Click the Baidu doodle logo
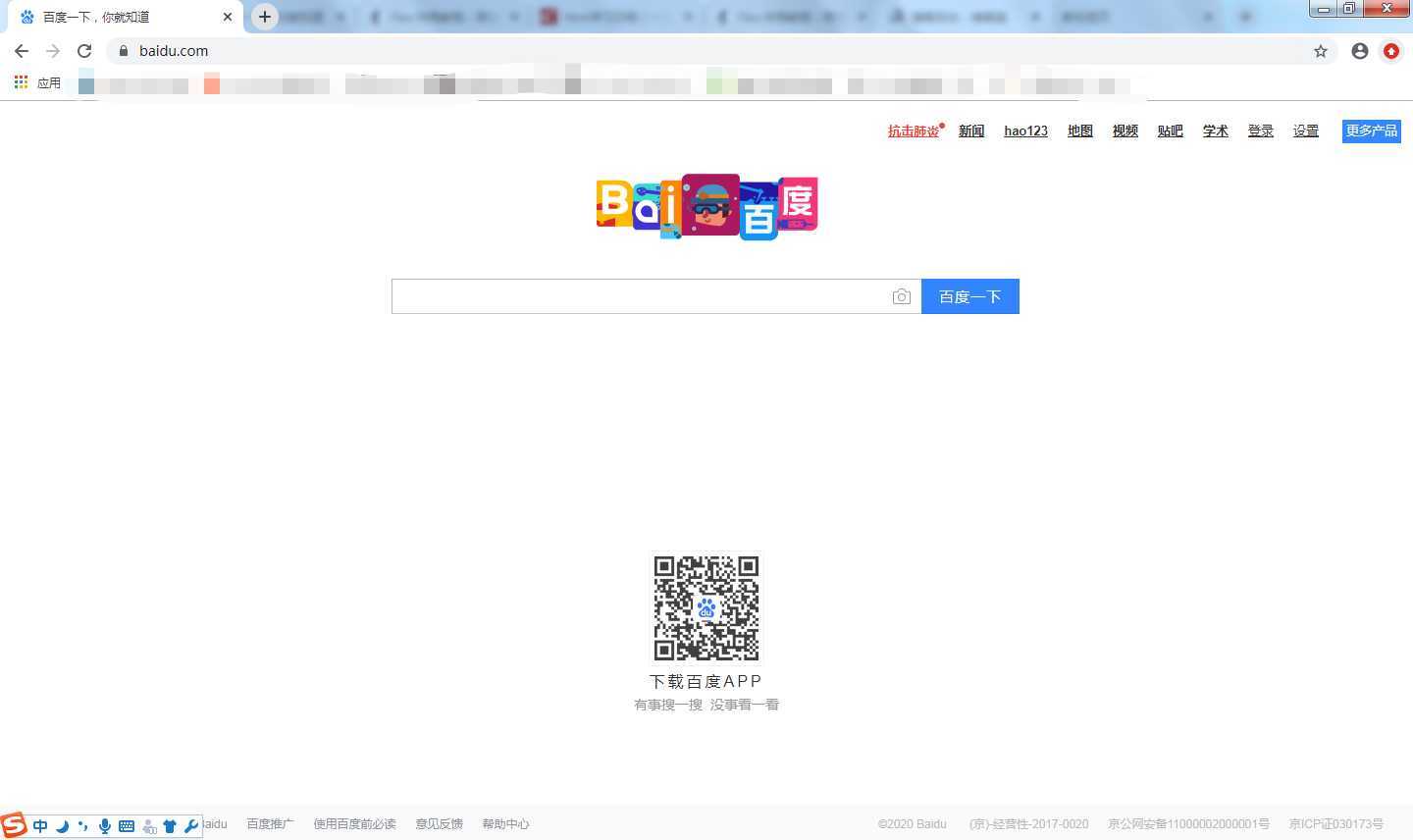 pyautogui.click(x=706, y=206)
